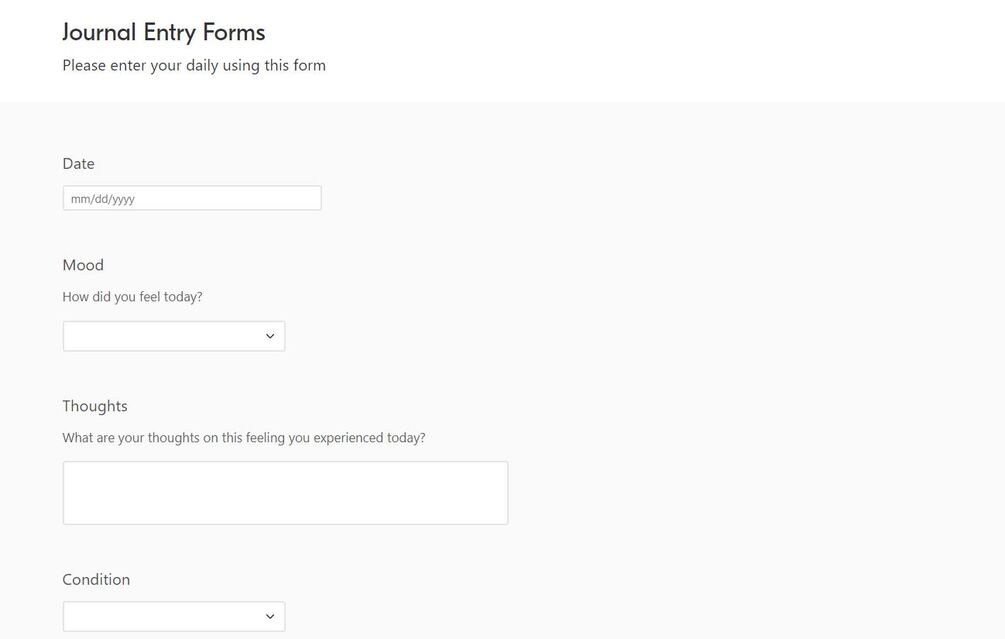The height and width of the screenshot is (639, 1005).
Task: Click the word 'form' ending the subtitle
Action: click(x=310, y=66)
